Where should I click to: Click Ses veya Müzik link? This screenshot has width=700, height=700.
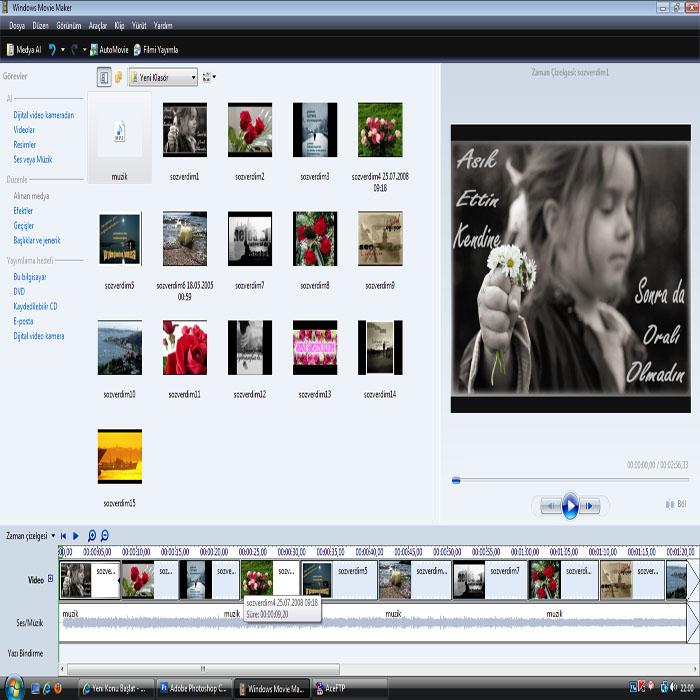(33, 159)
